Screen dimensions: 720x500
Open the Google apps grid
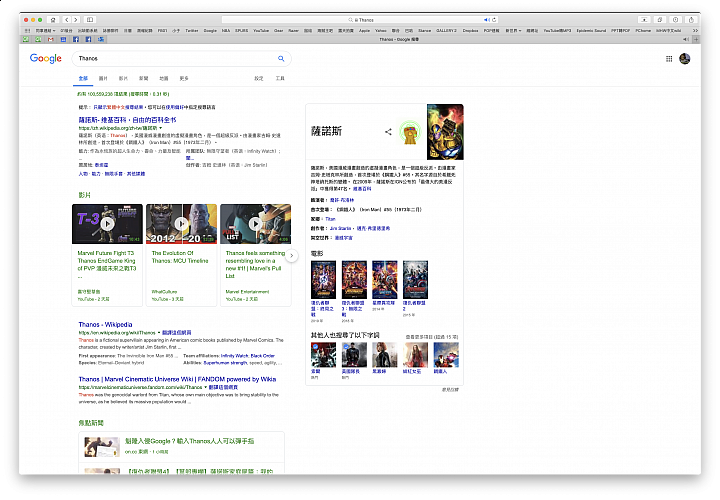coord(669,58)
